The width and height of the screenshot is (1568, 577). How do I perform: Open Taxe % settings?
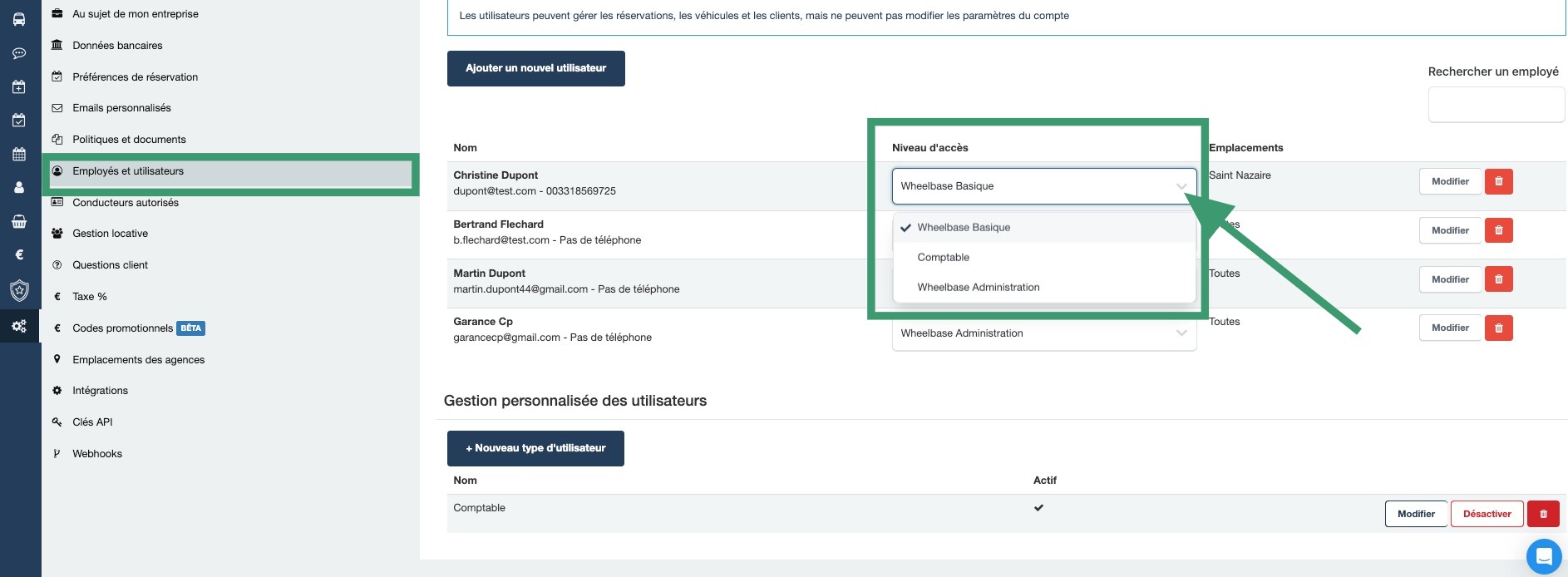(90, 297)
